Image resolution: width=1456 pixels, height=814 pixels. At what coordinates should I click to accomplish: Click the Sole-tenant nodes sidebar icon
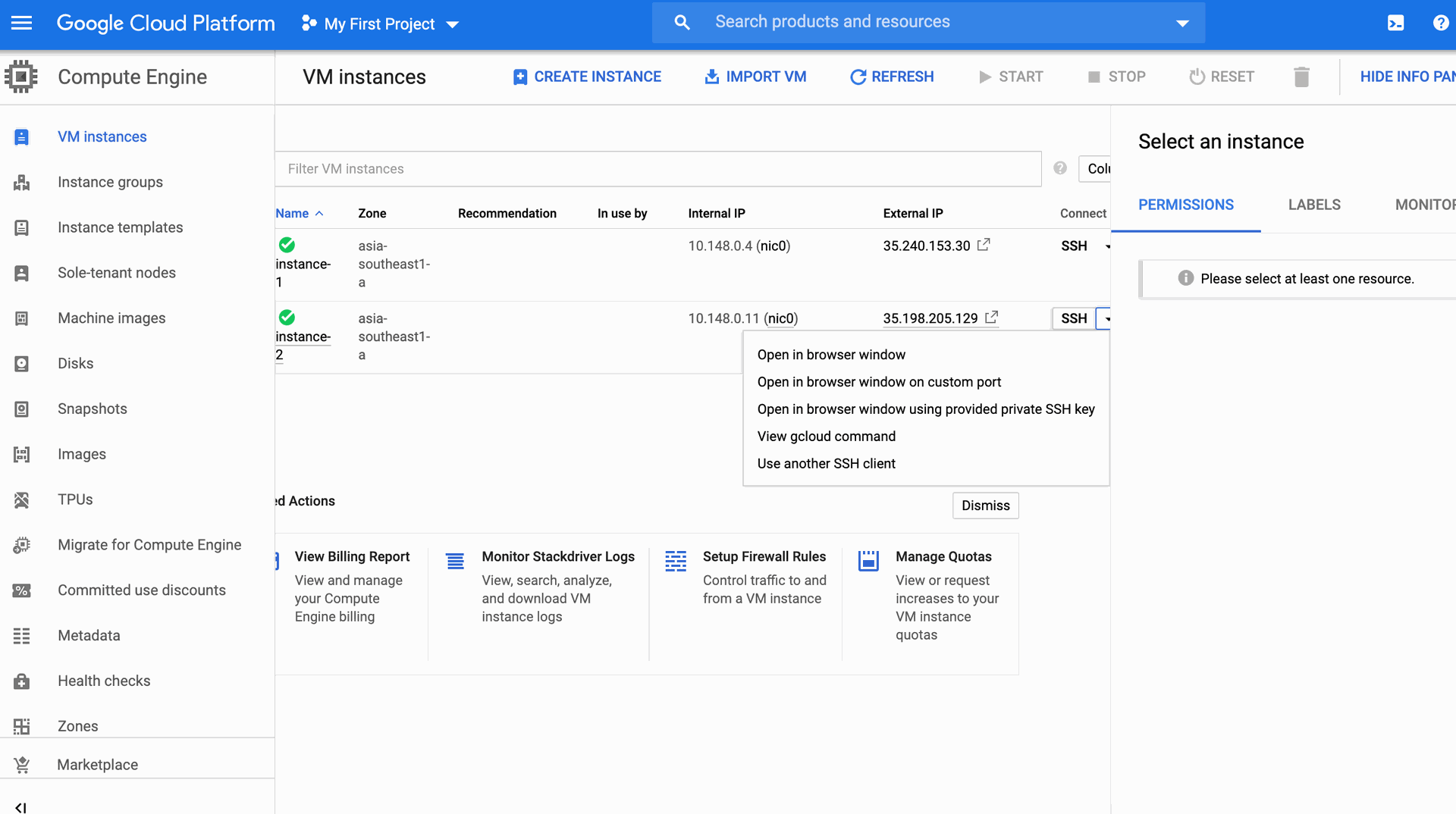click(x=22, y=273)
